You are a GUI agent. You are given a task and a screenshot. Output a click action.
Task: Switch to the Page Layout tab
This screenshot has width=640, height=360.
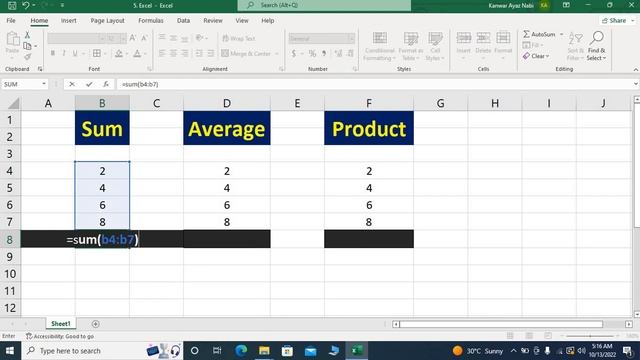click(x=107, y=20)
